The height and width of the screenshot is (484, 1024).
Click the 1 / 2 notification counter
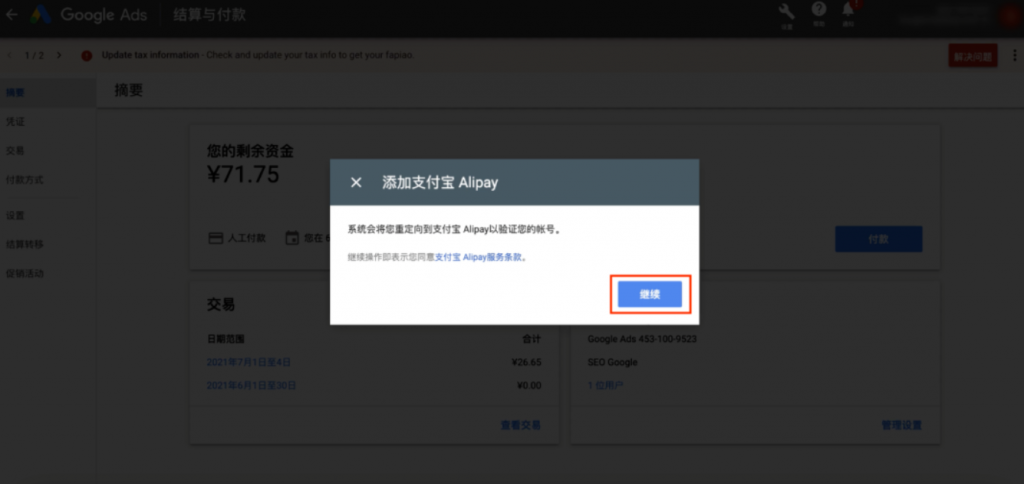coord(34,56)
